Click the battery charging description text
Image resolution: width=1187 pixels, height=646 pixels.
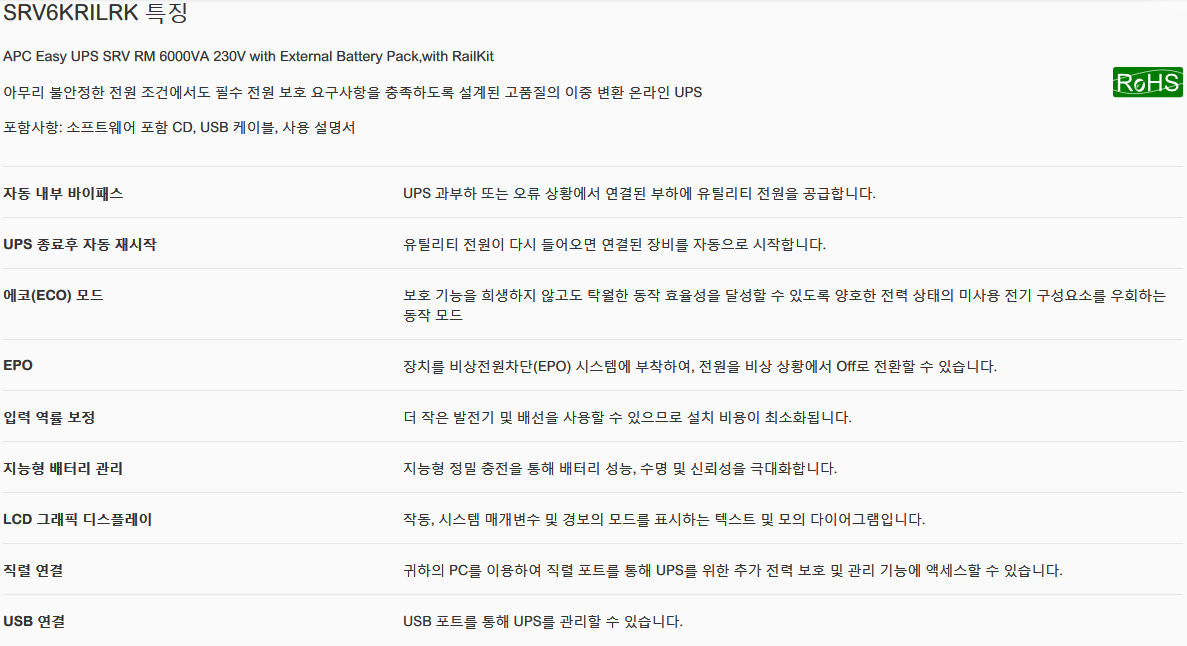click(620, 469)
